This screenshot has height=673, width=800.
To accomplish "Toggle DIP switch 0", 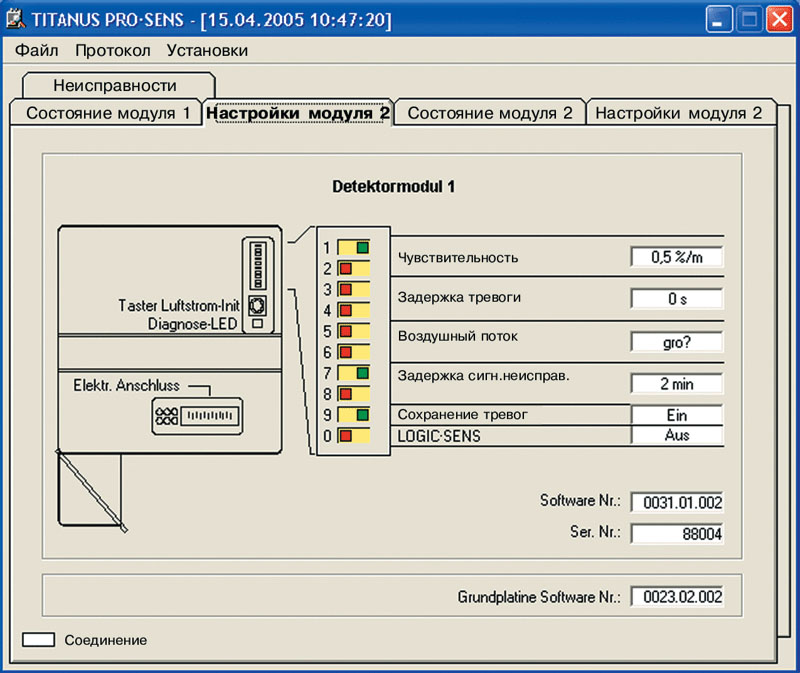I will pos(354,436).
